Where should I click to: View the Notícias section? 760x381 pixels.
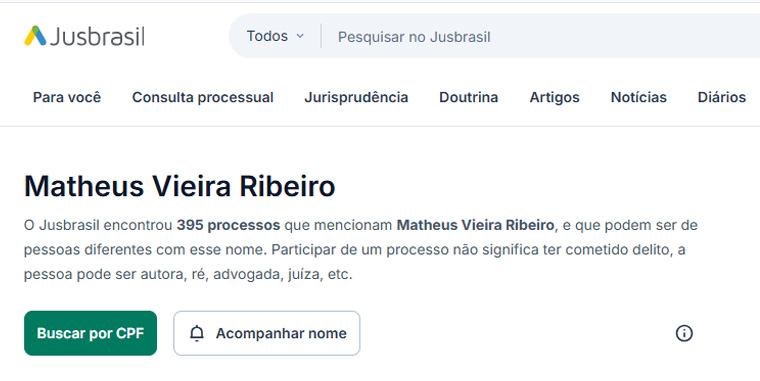(x=639, y=97)
